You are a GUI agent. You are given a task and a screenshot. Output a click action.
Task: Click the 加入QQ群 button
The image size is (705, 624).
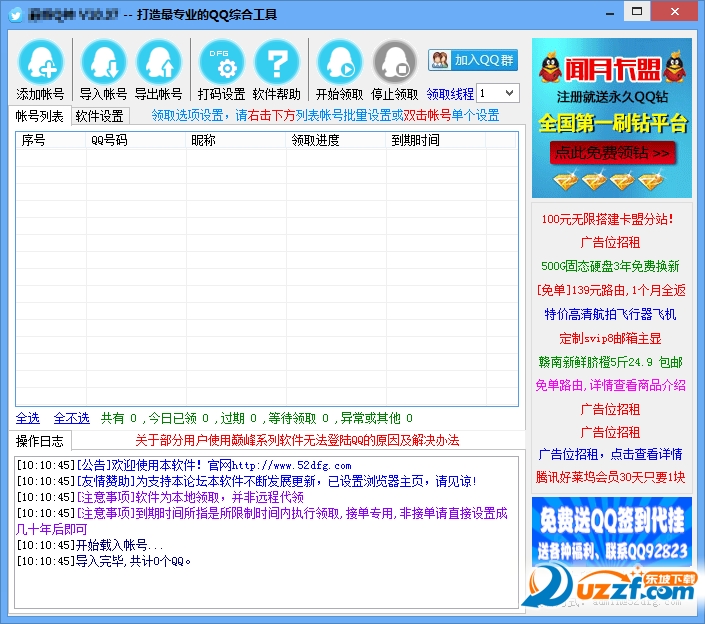[x=473, y=60]
